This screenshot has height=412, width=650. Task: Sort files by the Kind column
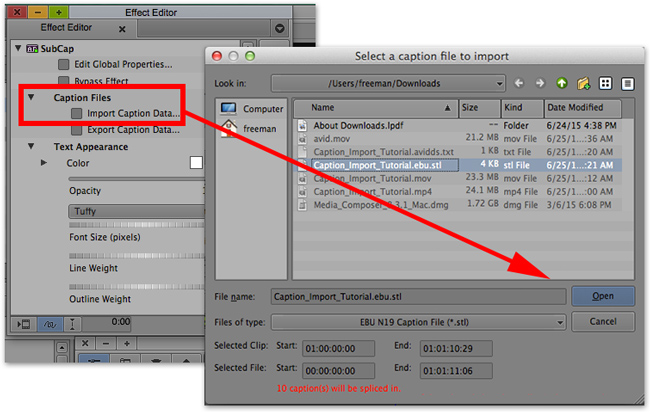tap(522, 108)
